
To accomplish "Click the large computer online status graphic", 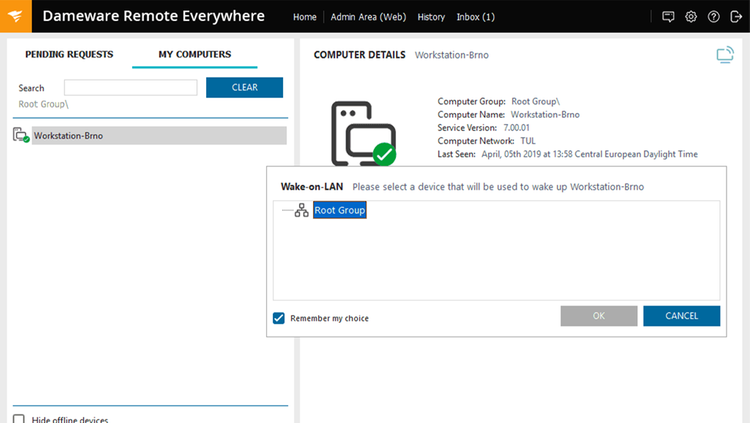I will [x=364, y=134].
